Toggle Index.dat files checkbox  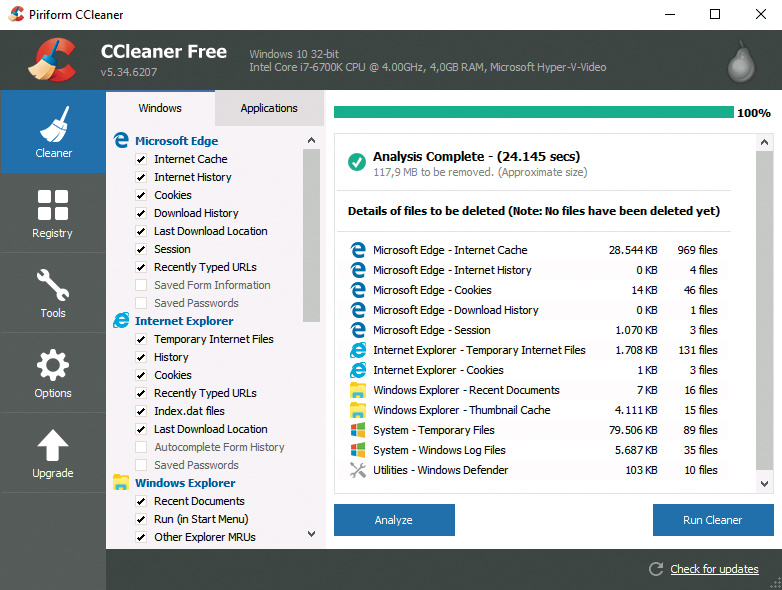pyautogui.click(x=141, y=411)
